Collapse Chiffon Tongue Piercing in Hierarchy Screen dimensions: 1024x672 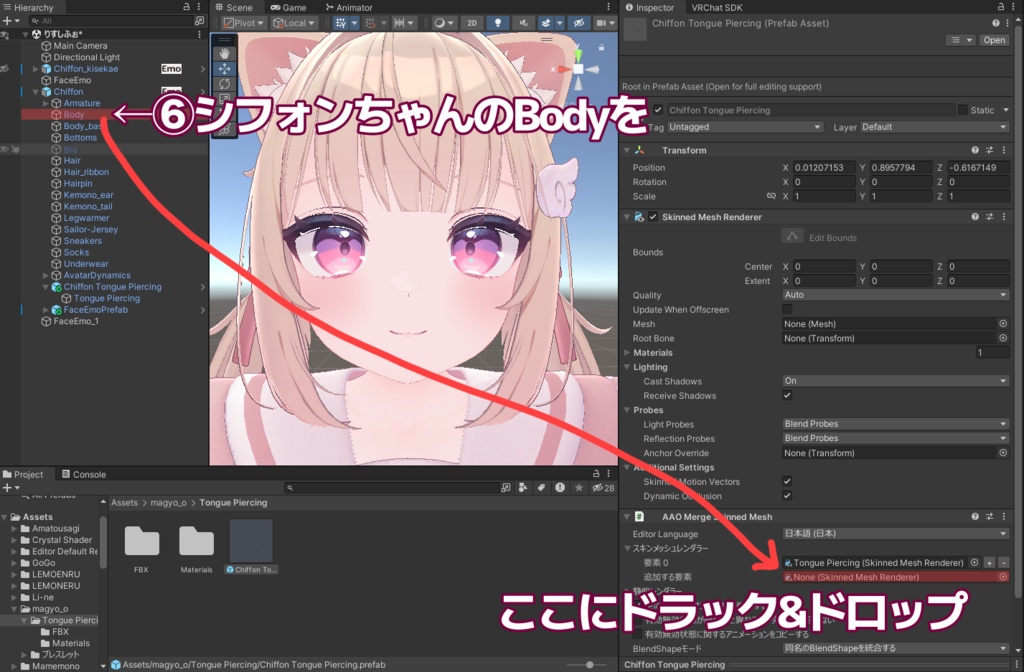[46, 287]
